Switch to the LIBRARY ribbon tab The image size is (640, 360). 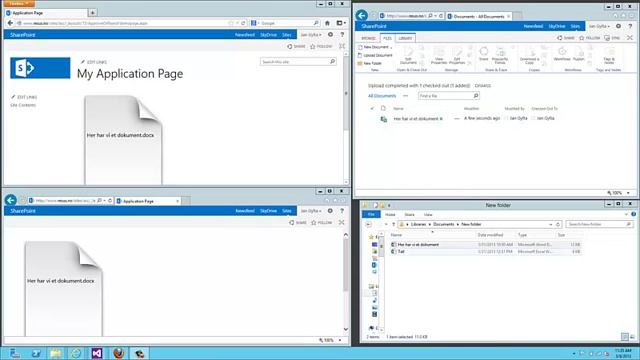pos(405,38)
